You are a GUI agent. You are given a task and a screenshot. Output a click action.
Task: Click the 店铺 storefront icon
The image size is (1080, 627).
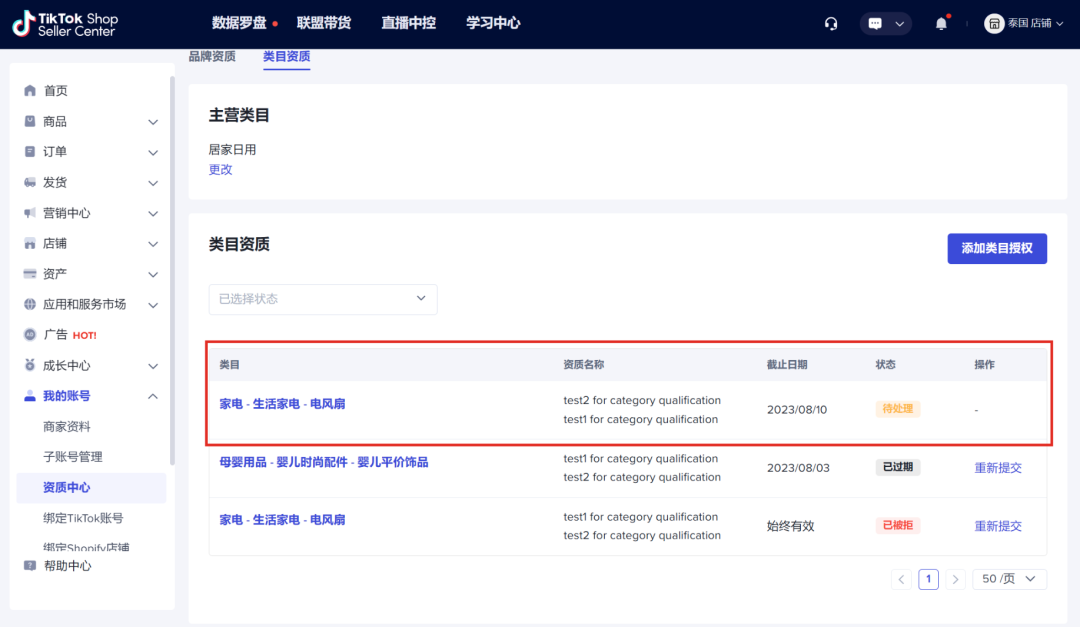30,243
